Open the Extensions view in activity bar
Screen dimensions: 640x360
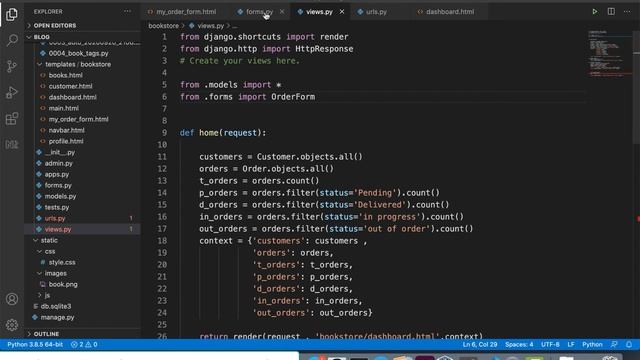[x=12, y=119]
